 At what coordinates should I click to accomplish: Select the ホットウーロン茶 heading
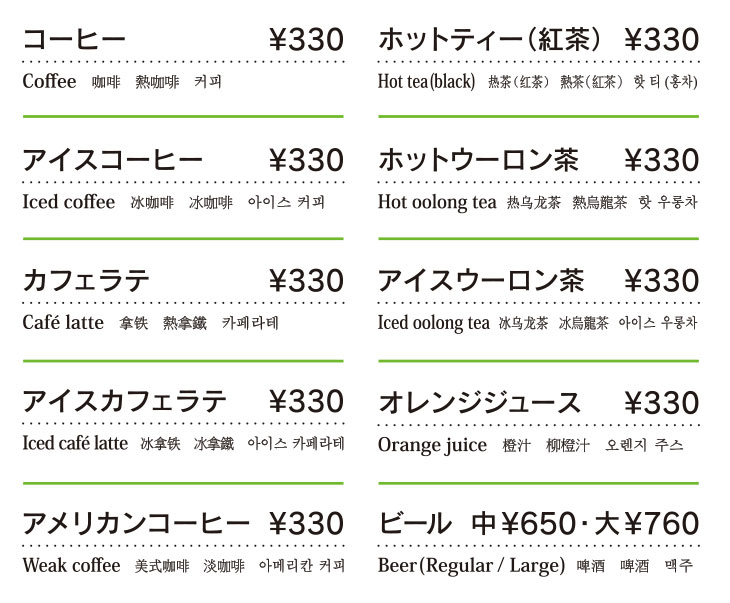(479, 160)
